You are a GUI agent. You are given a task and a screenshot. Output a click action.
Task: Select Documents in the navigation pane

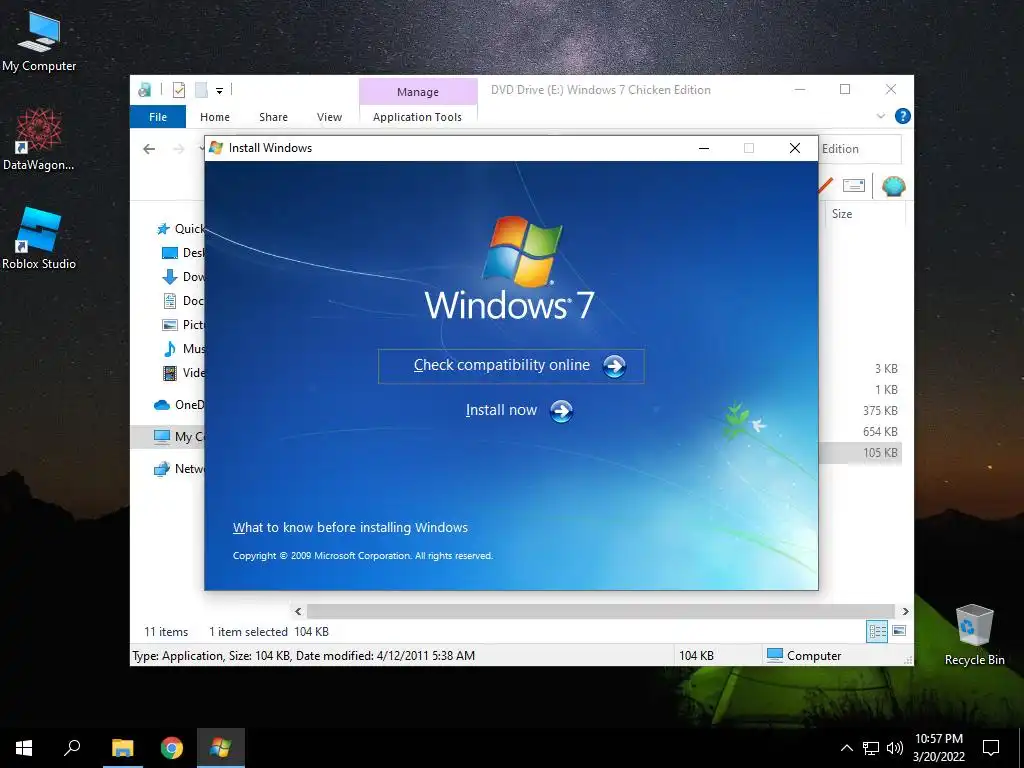click(x=182, y=301)
